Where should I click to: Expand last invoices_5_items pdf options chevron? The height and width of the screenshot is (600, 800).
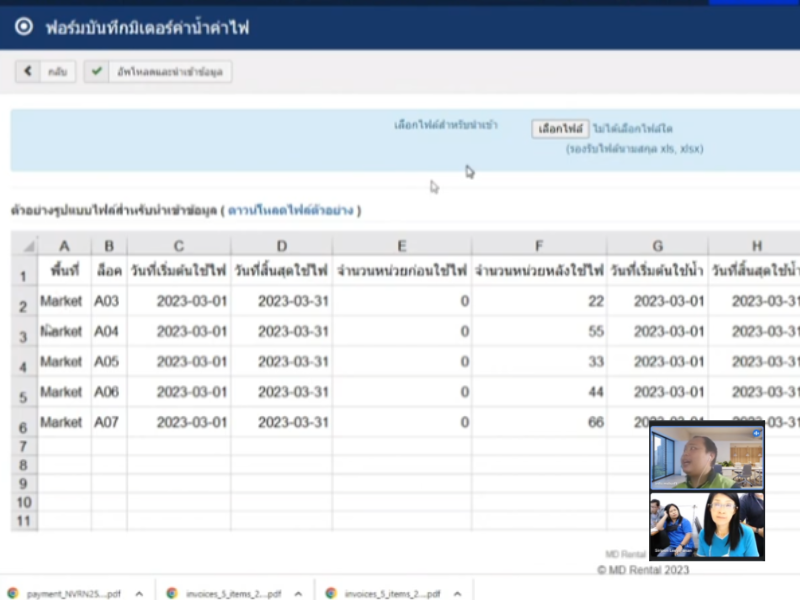pos(458,594)
